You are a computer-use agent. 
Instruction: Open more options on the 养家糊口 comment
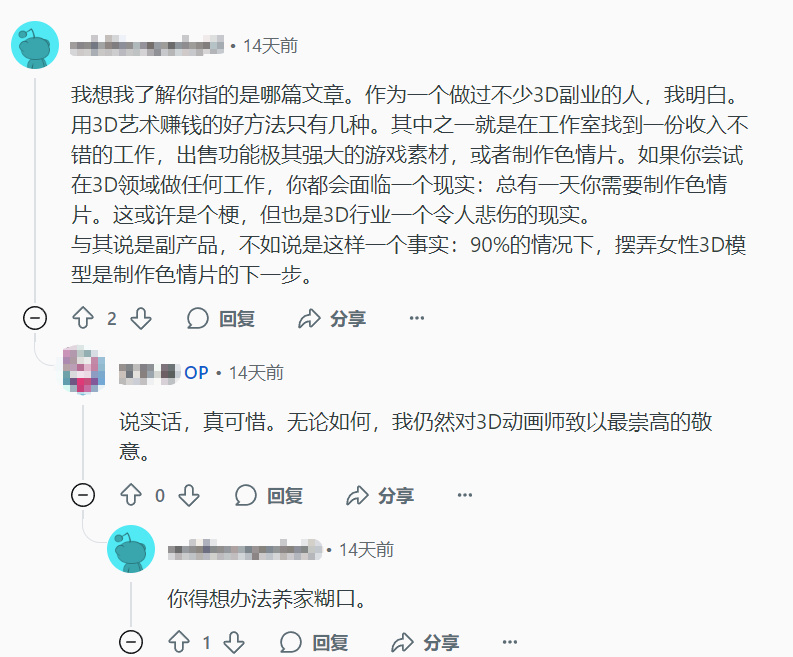tap(510, 642)
